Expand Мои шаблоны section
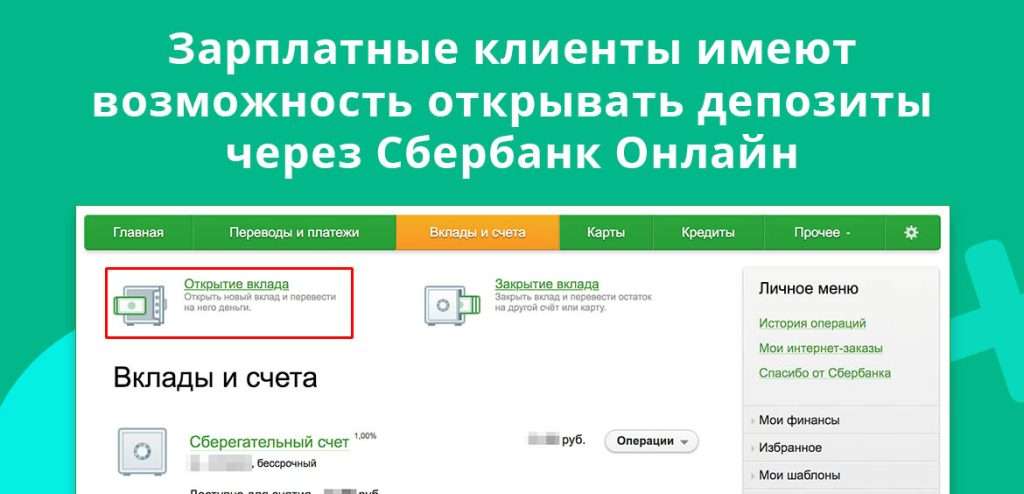This screenshot has height=494, width=1024. click(x=798, y=475)
